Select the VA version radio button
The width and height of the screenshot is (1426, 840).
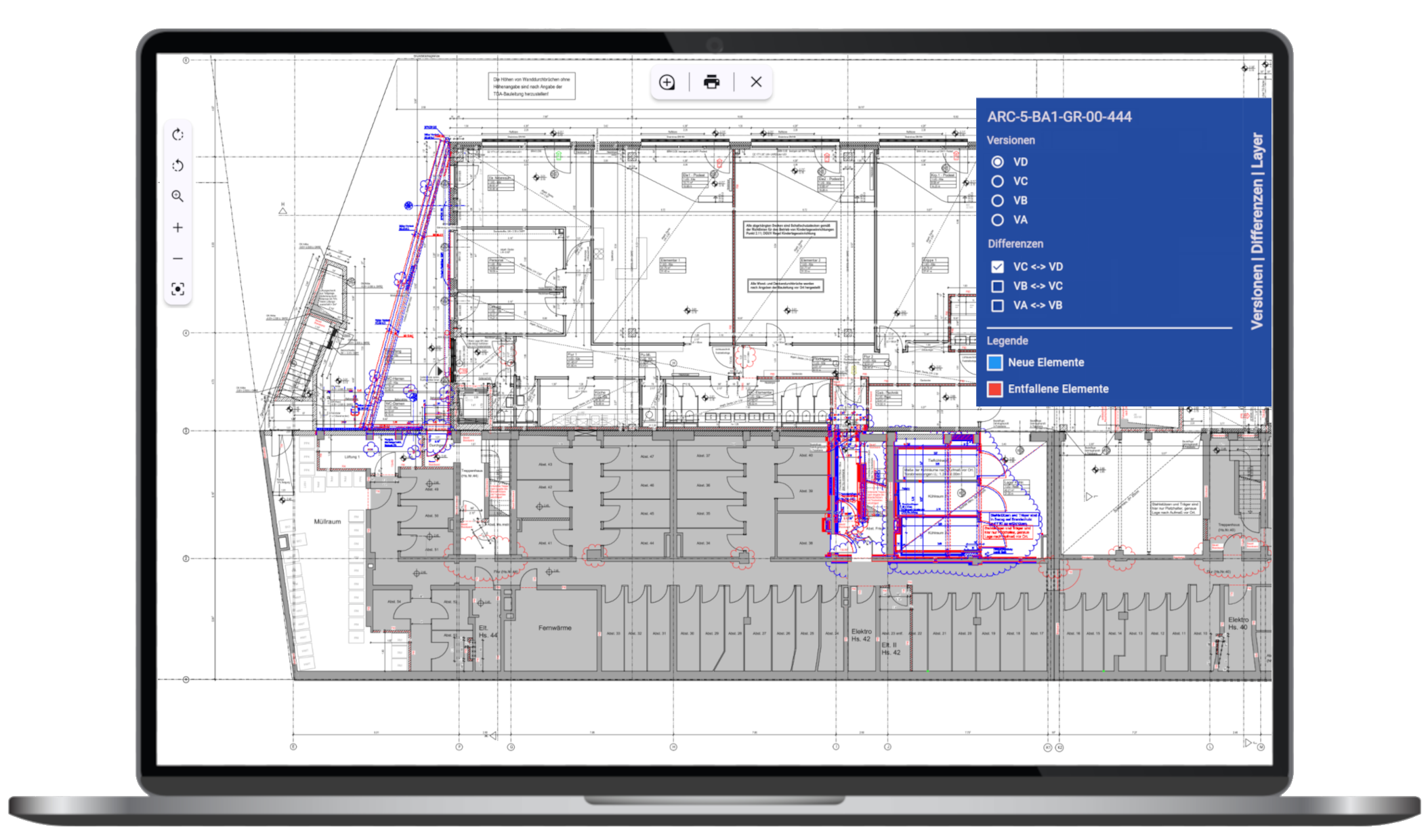point(997,220)
